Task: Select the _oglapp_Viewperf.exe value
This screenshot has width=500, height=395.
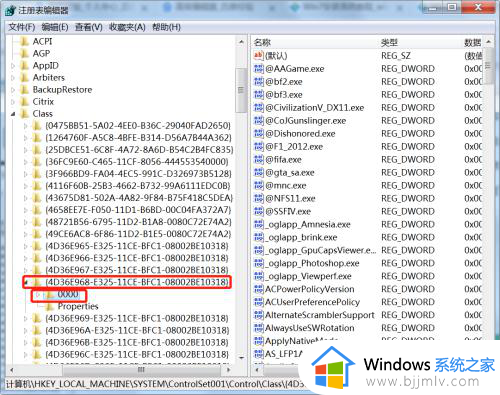Action: pos(308,276)
